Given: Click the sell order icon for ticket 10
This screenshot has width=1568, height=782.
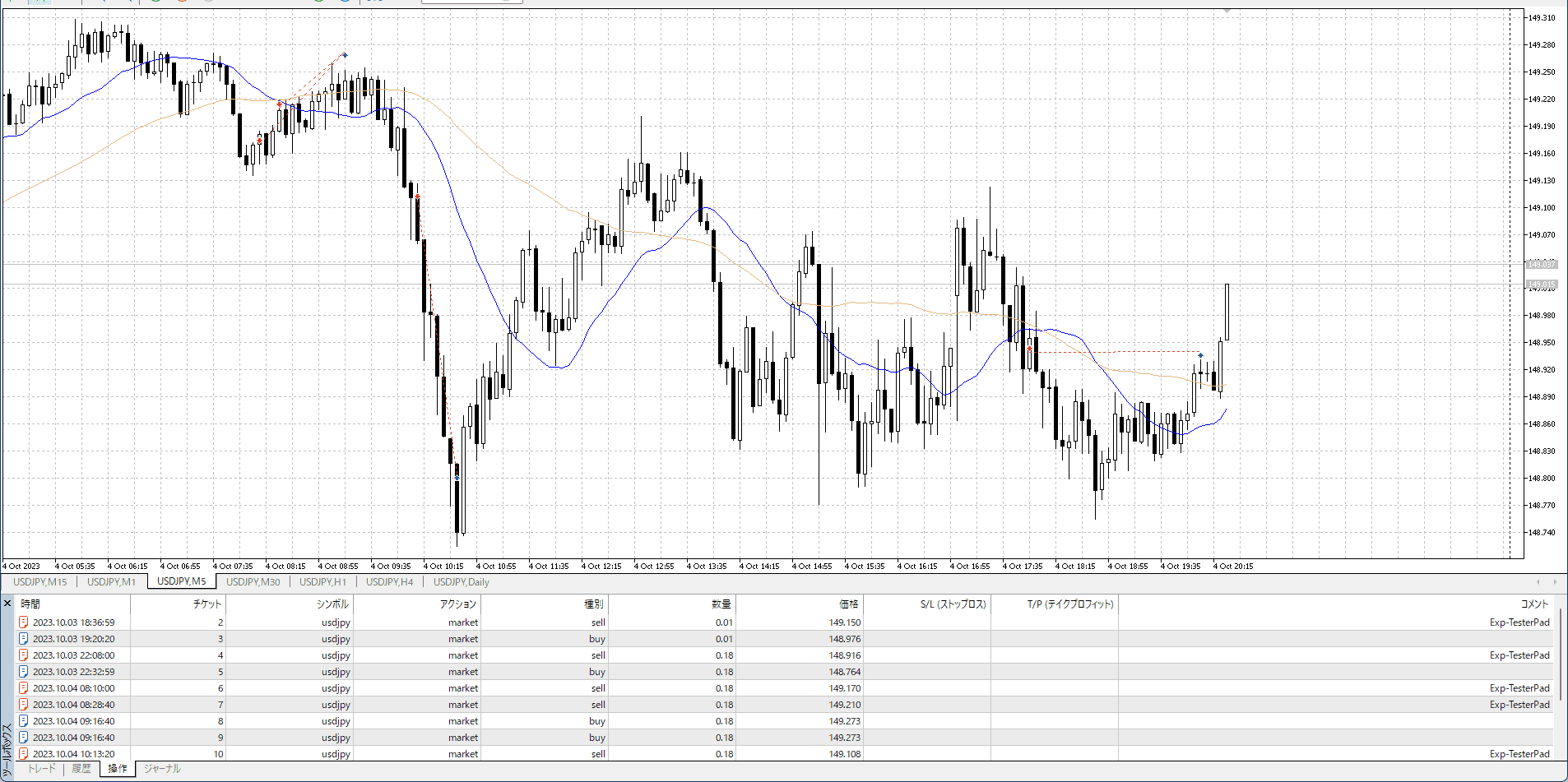Looking at the screenshot, I should tap(24, 754).
